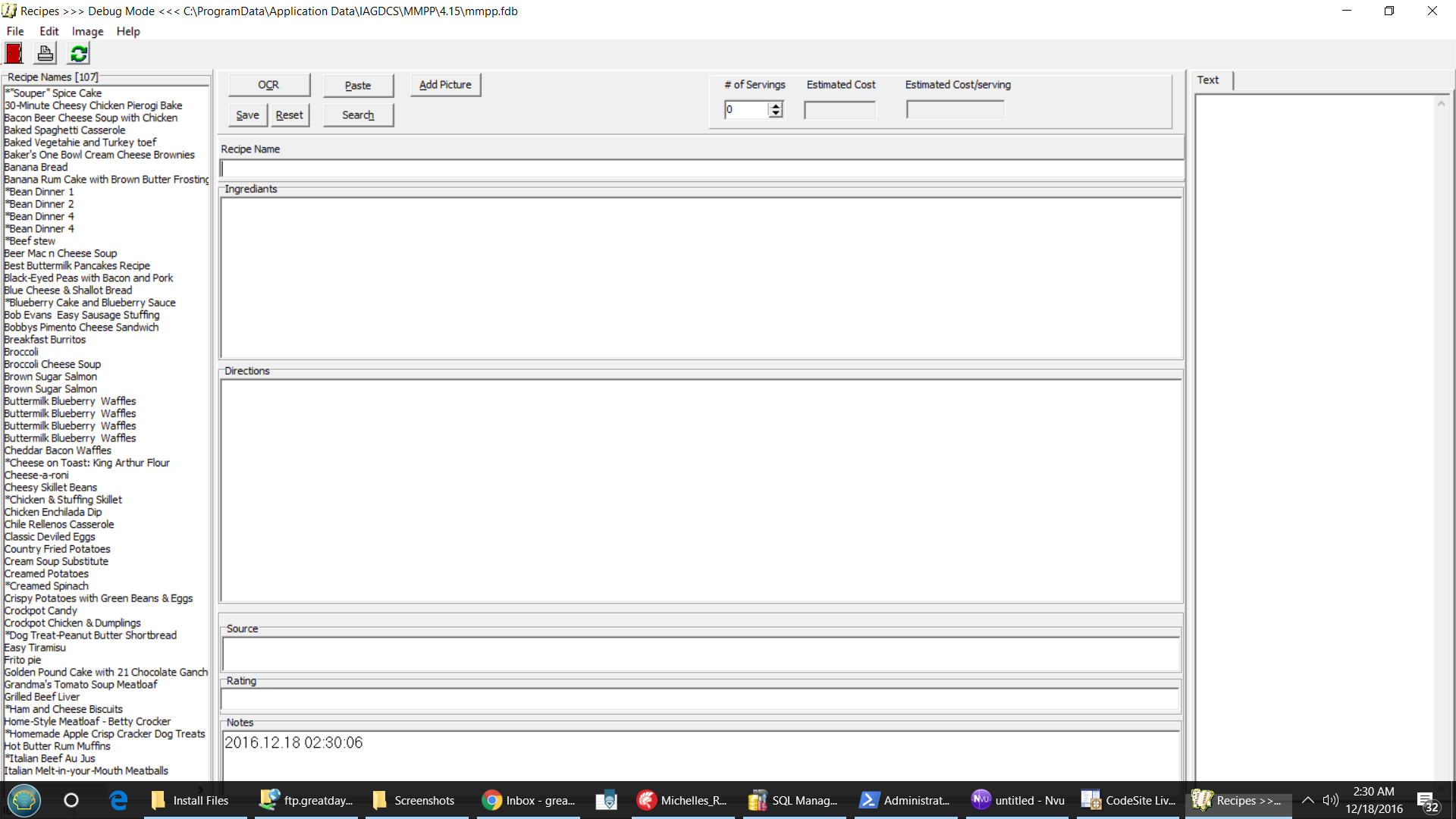The image size is (1456, 819).
Task: Select Breakfast Burritos recipe
Action: 45,340
